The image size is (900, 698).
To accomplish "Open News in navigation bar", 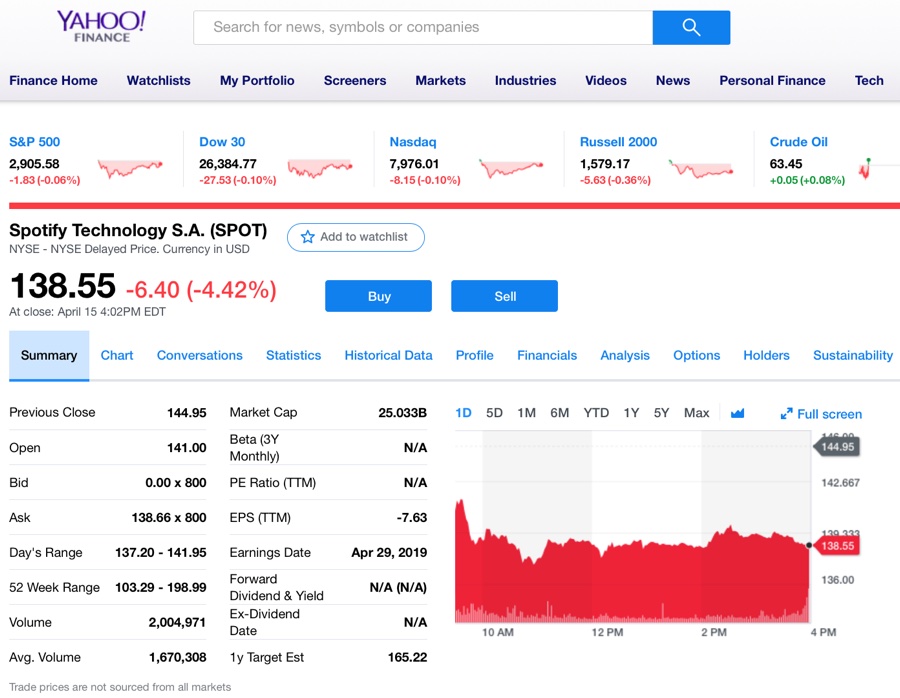I will click(x=673, y=80).
